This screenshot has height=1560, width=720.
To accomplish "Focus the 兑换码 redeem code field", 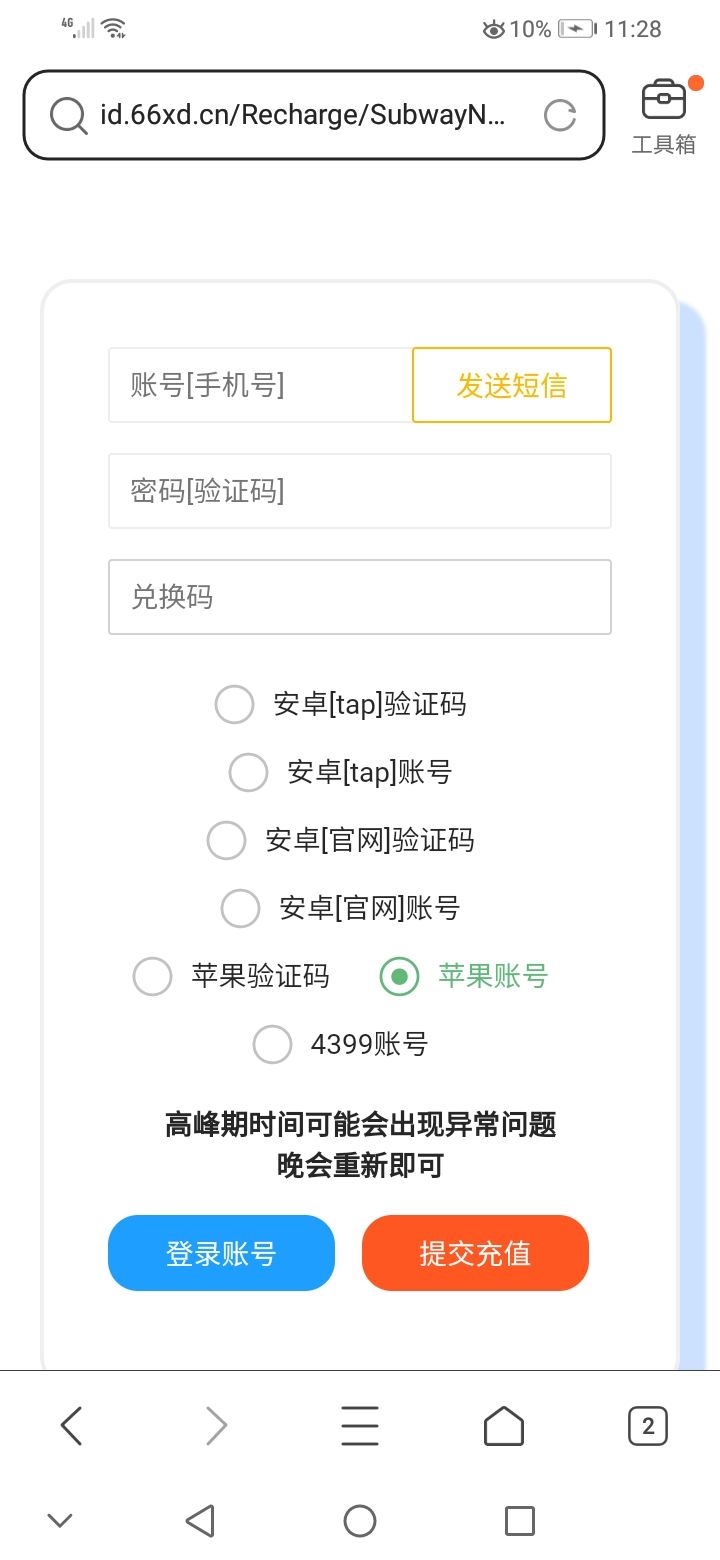I will pyautogui.click(x=360, y=597).
